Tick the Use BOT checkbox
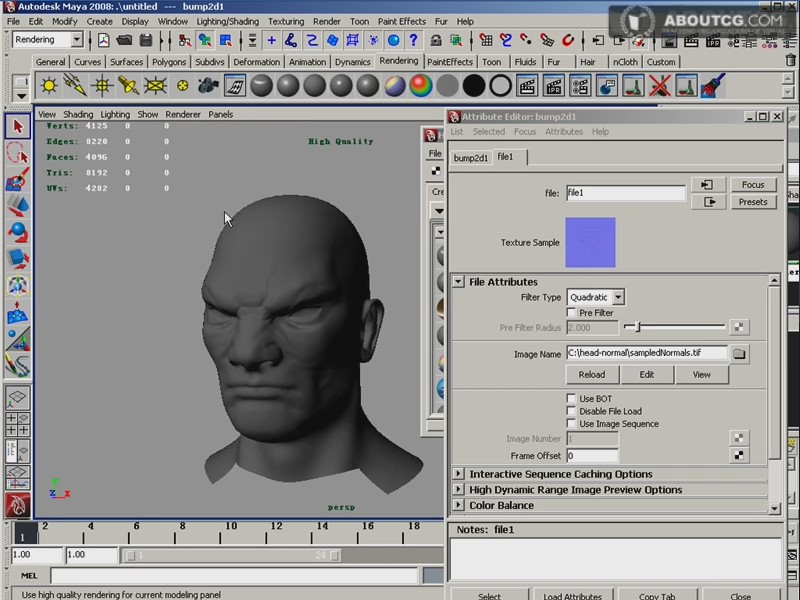This screenshot has width=800, height=600. pos(571,398)
